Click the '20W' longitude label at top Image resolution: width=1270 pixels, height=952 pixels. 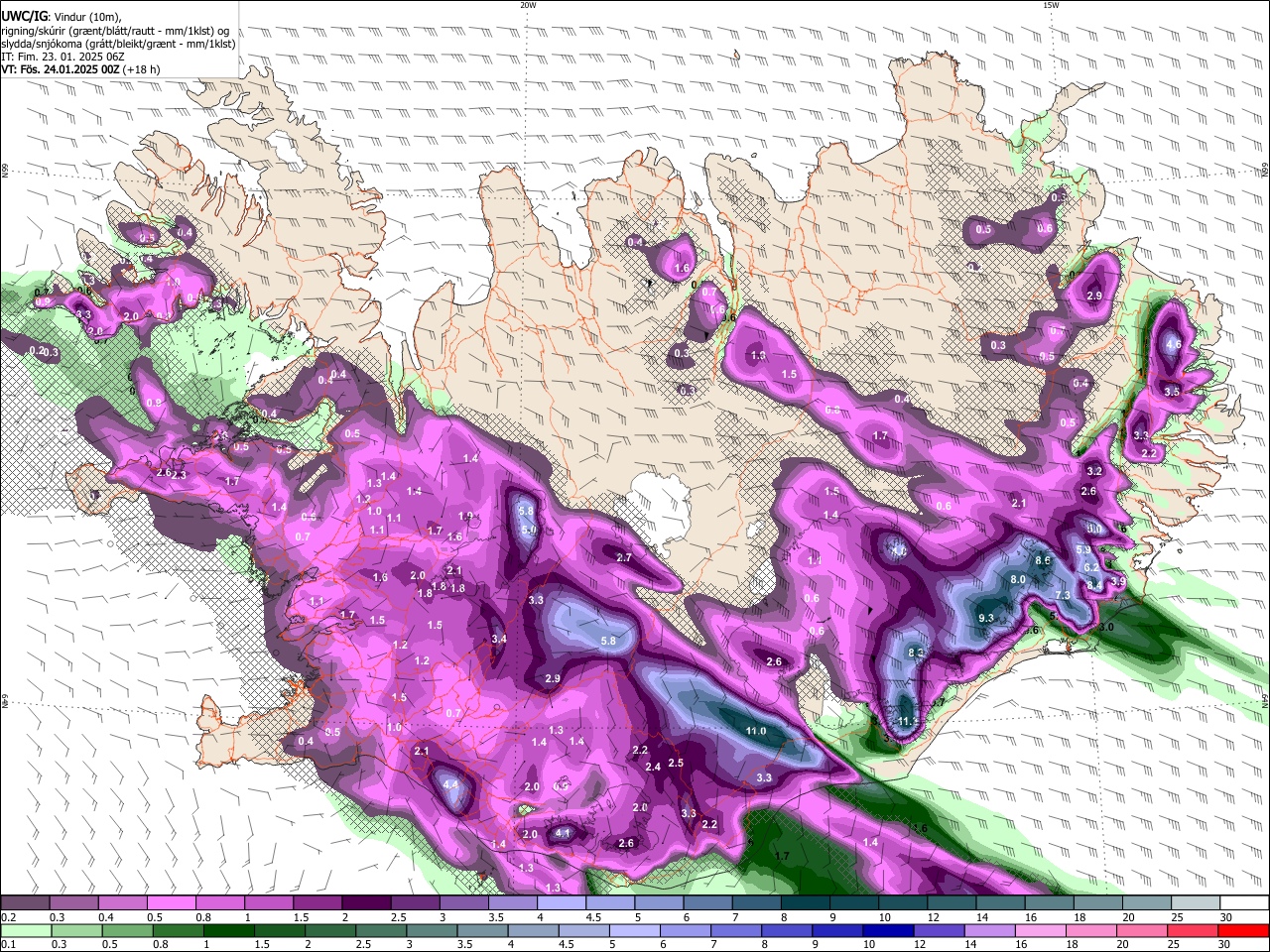click(x=528, y=5)
